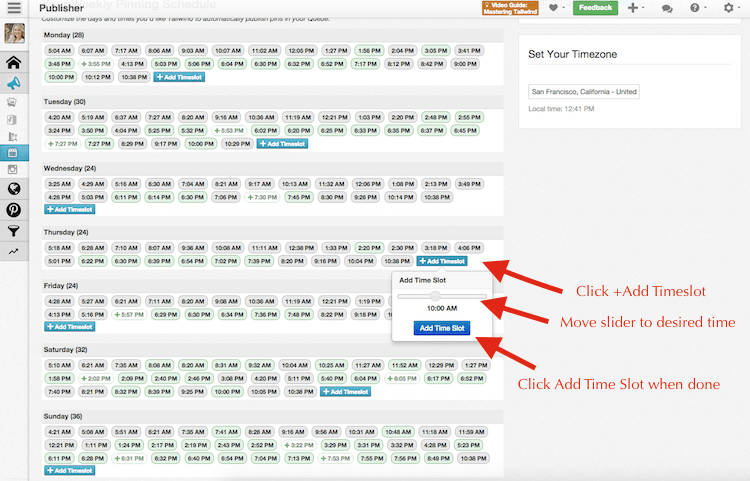The width and height of the screenshot is (750, 481).
Task: Open the chat bubbles icon in top bar
Action: (x=667, y=8)
